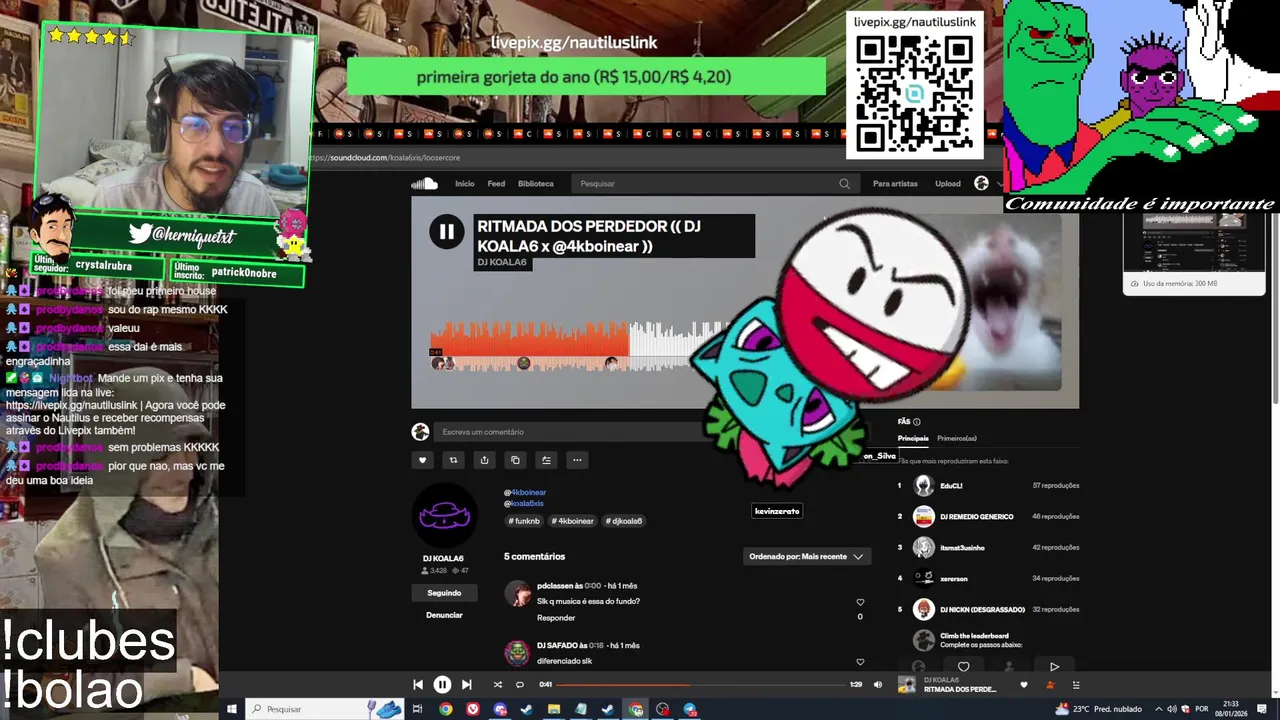Open the RITMADA DOS PERDE... title in player bar
The height and width of the screenshot is (720, 1280).
coord(959,690)
